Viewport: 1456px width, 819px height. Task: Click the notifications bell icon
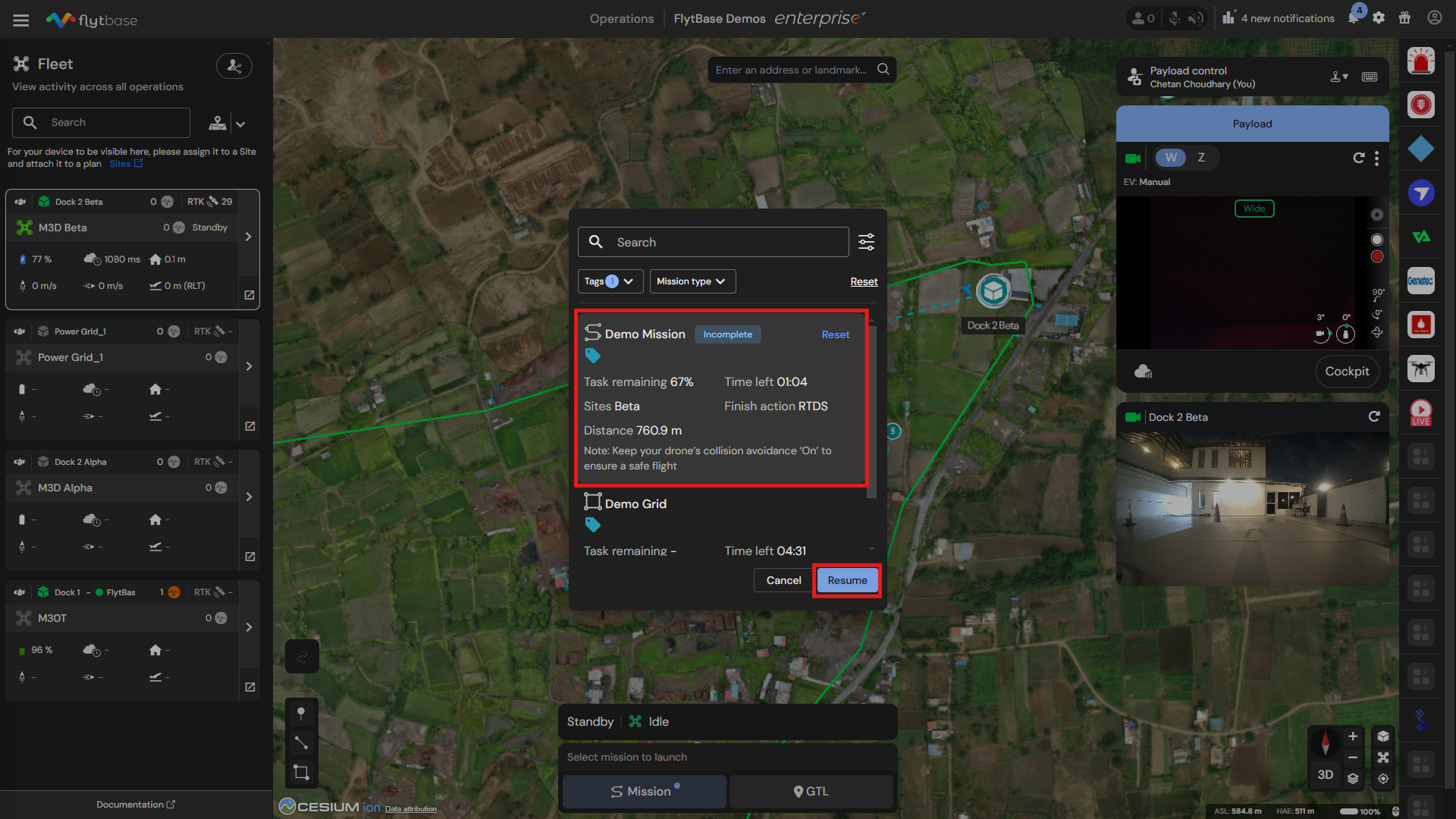point(1353,18)
